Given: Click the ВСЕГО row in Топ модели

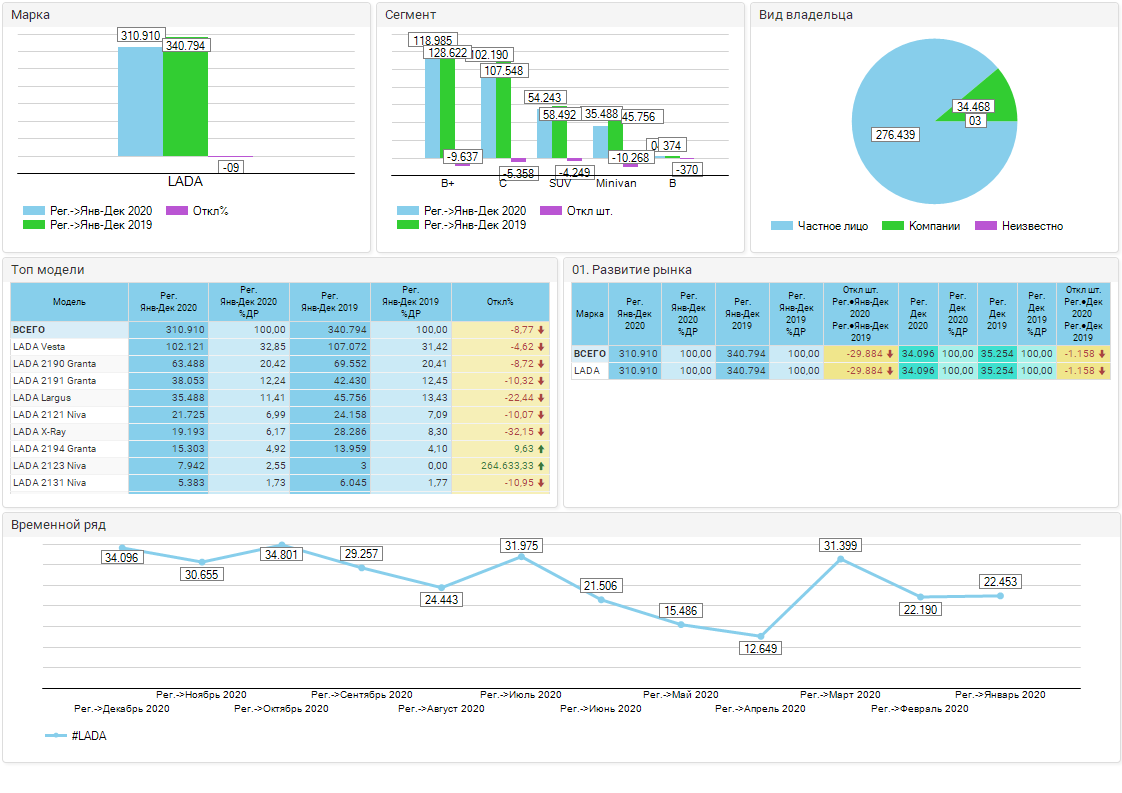Looking at the screenshot, I should point(69,330).
